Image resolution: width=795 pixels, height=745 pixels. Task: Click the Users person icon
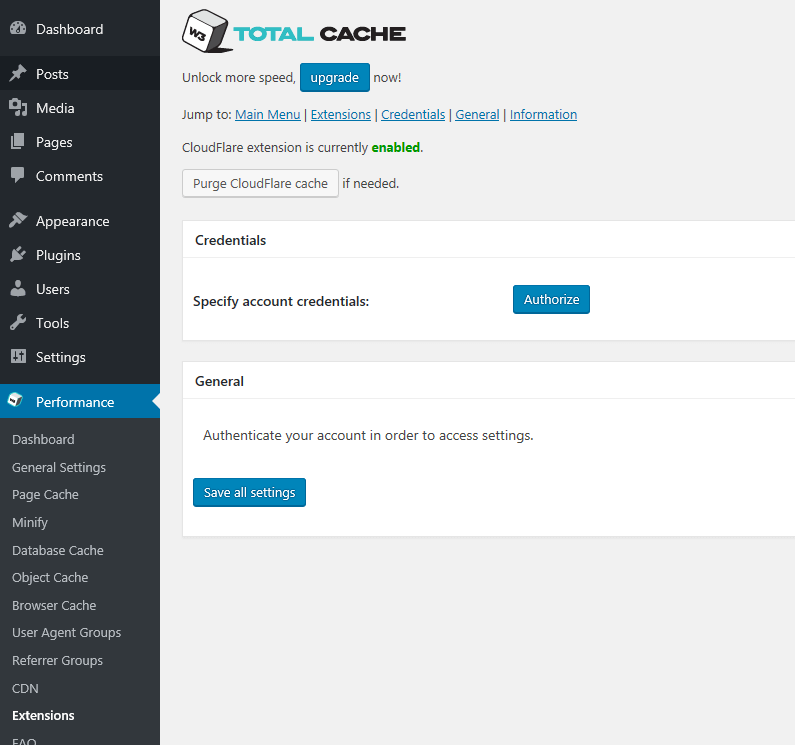[18, 289]
